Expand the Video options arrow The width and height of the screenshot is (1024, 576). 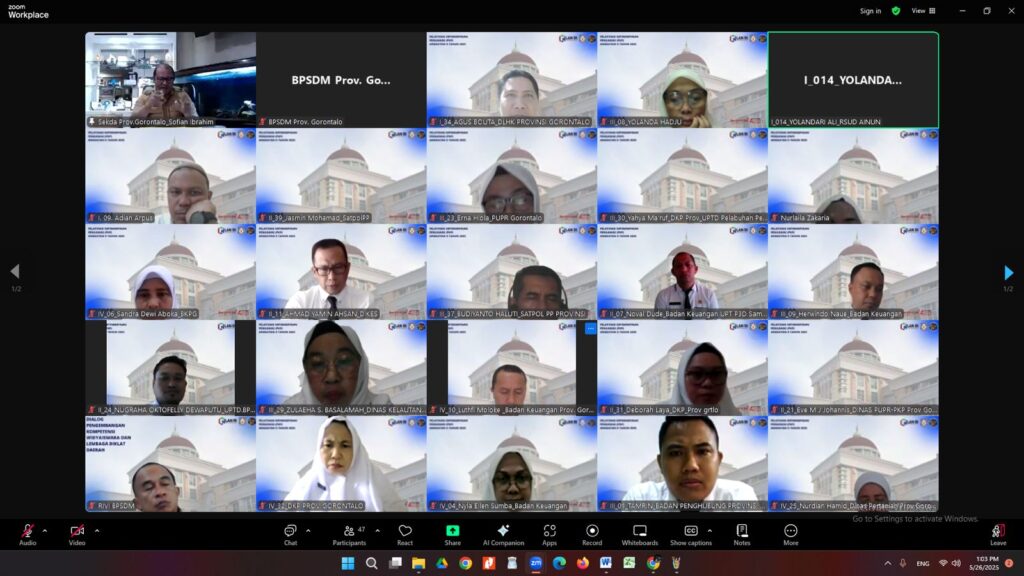(x=96, y=531)
